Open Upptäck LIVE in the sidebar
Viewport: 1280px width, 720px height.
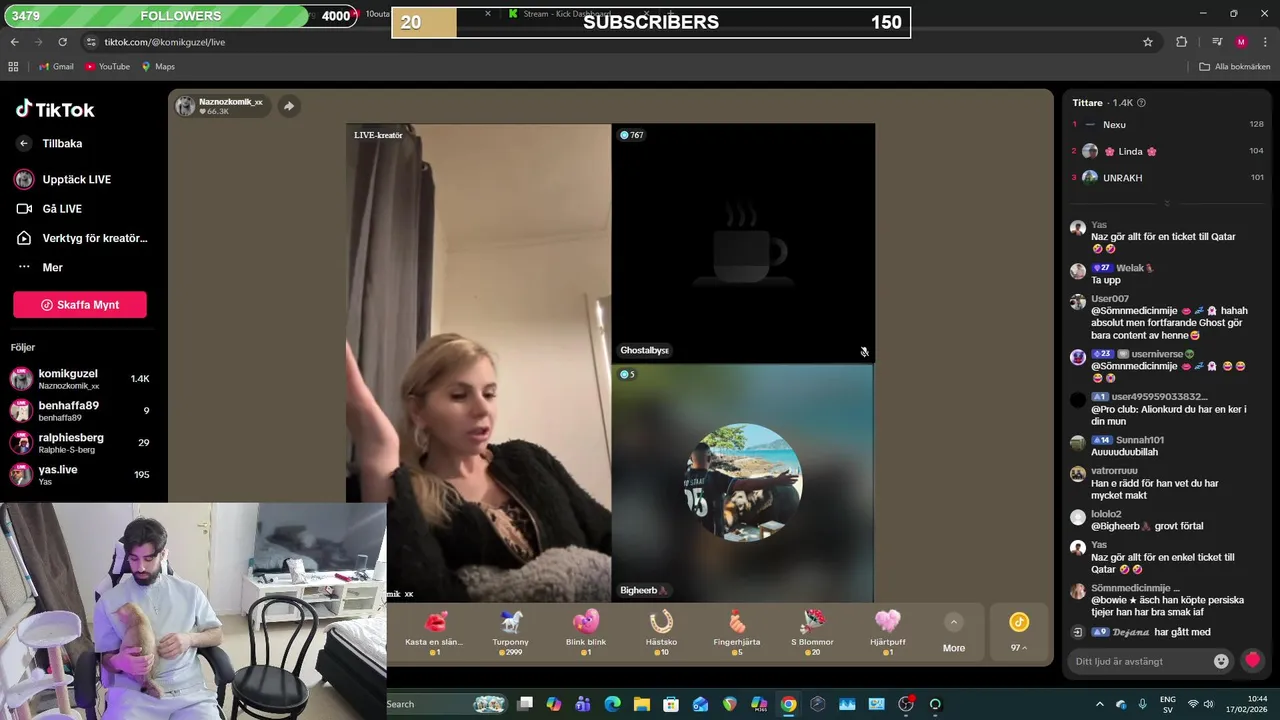[x=63, y=179]
